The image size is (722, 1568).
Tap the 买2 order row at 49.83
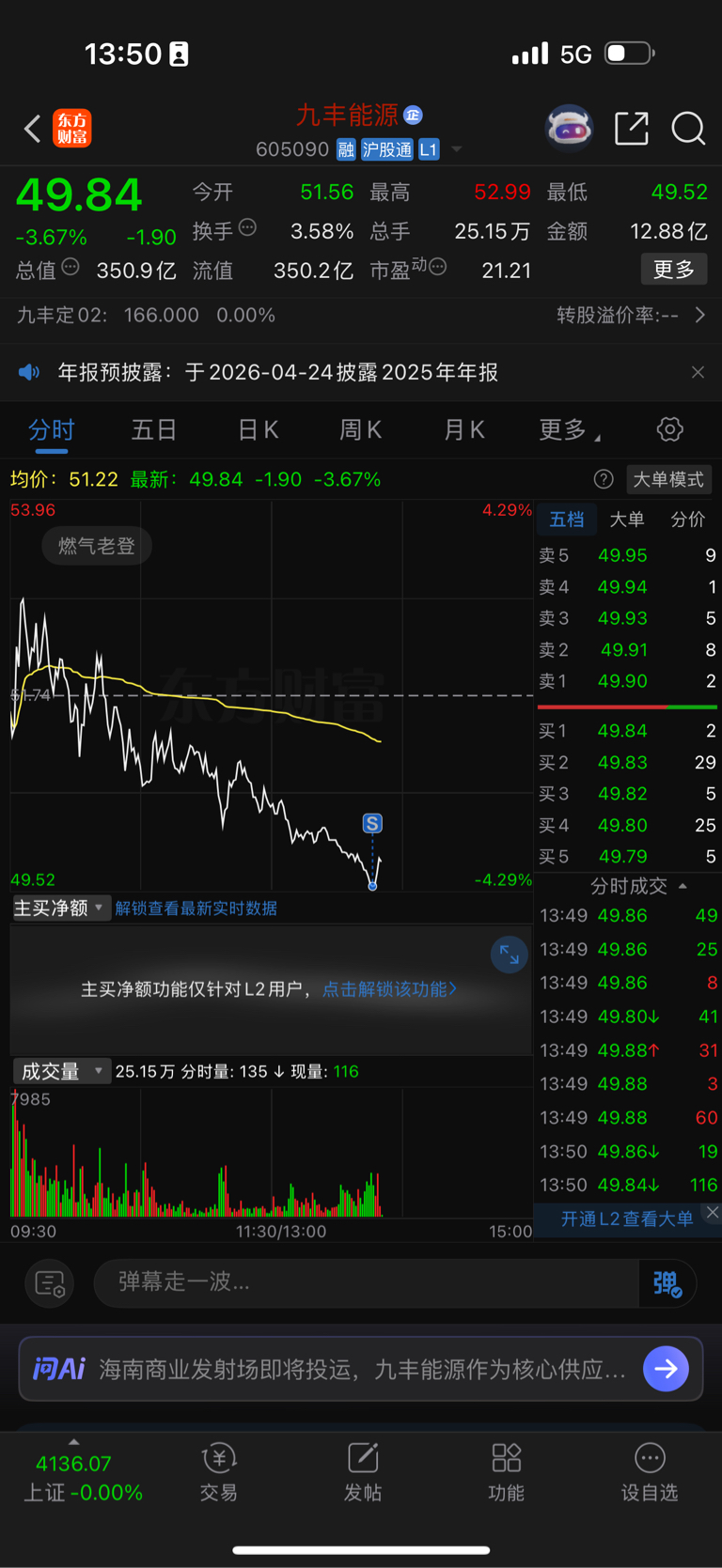tap(627, 762)
